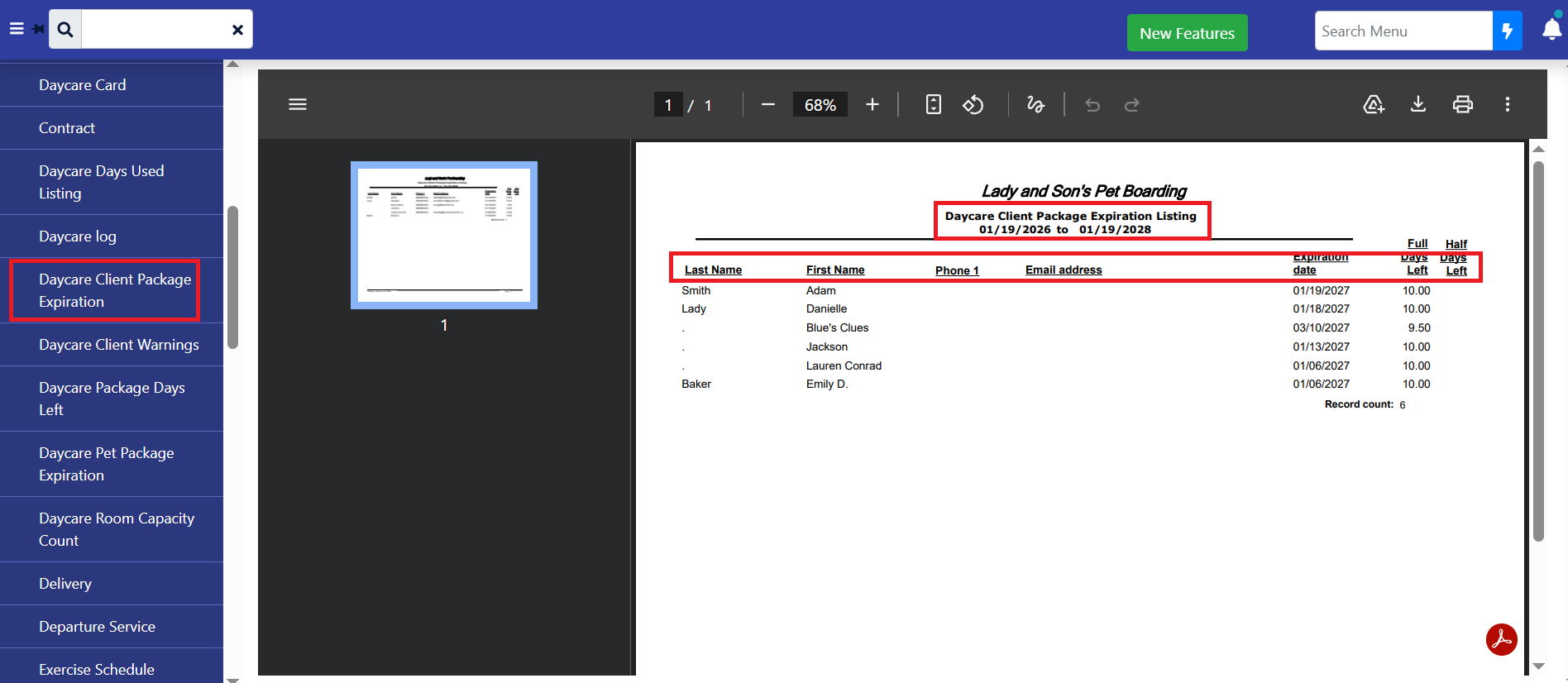1568x683 pixels.
Task: Zoom out of the PDF document
Action: (767, 104)
